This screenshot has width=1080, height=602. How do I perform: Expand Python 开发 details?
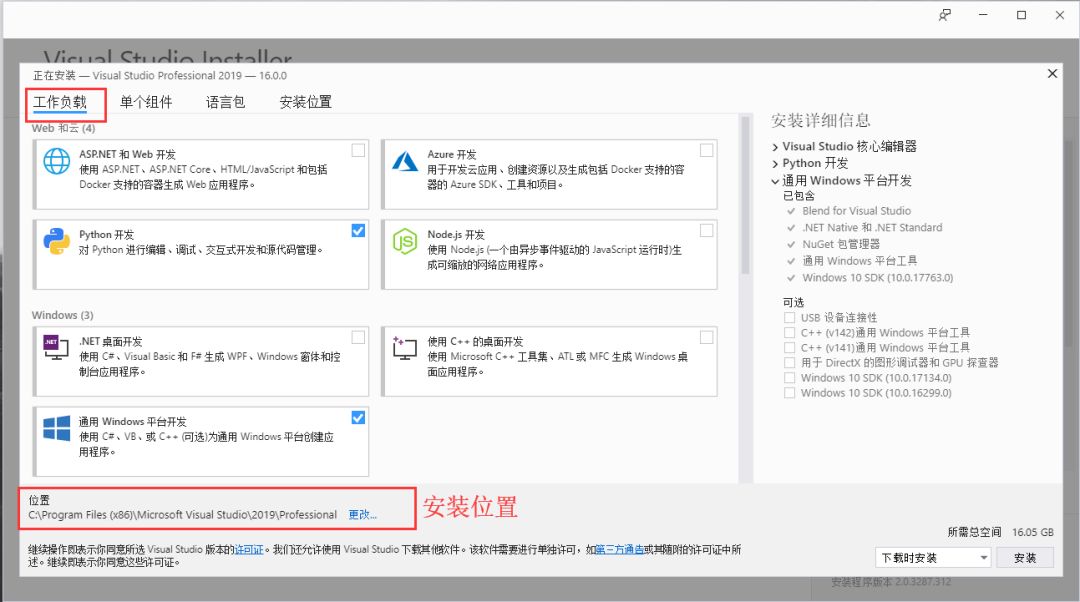coord(775,164)
